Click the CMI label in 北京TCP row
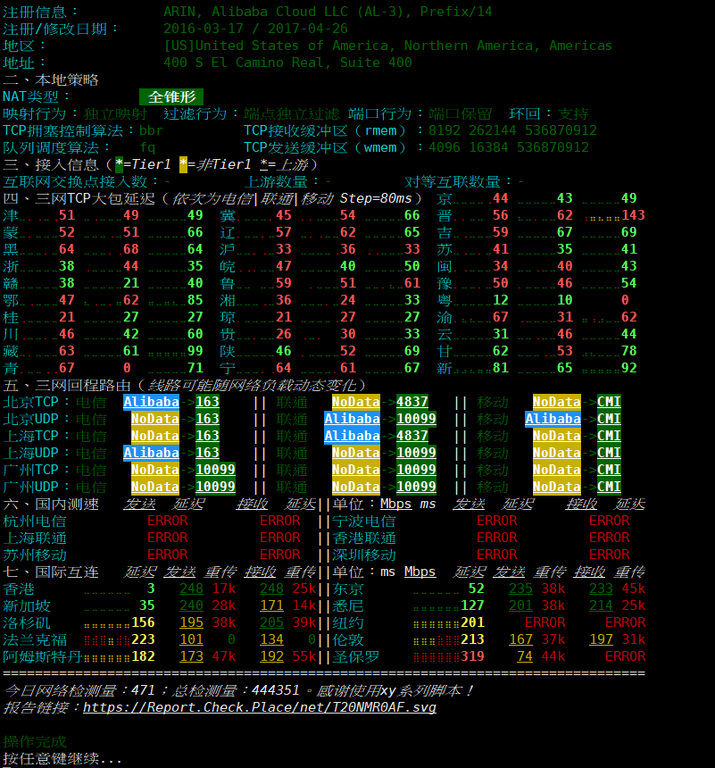This screenshot has width=715, height=768. tap(608, 402)
